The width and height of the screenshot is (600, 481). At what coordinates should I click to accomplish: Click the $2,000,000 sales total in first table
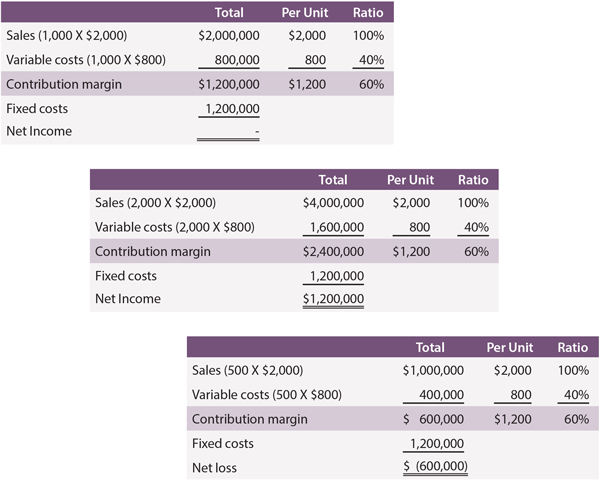point(229,36)
